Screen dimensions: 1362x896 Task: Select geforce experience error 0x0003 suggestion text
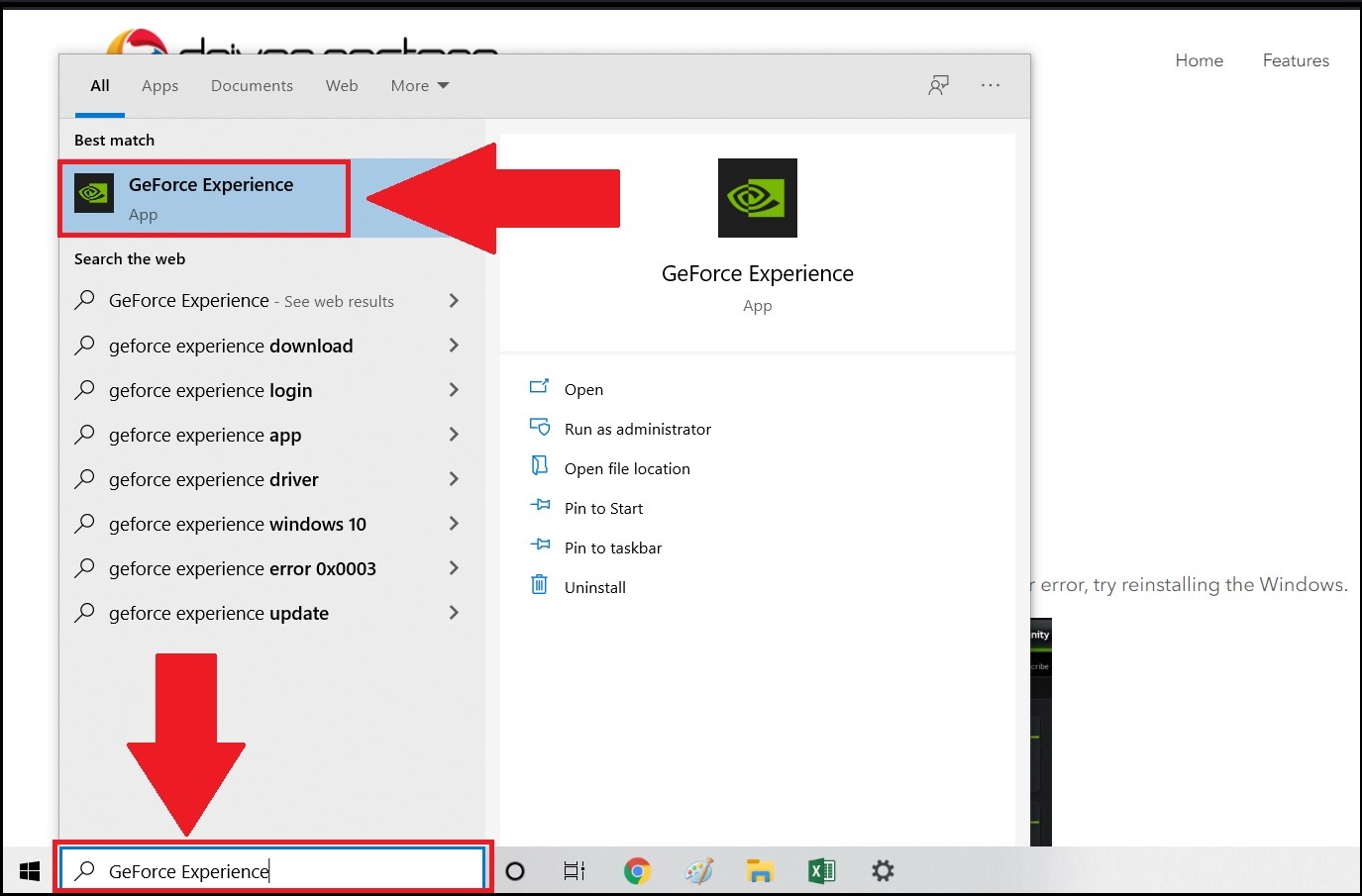click(x=243, y=568)
